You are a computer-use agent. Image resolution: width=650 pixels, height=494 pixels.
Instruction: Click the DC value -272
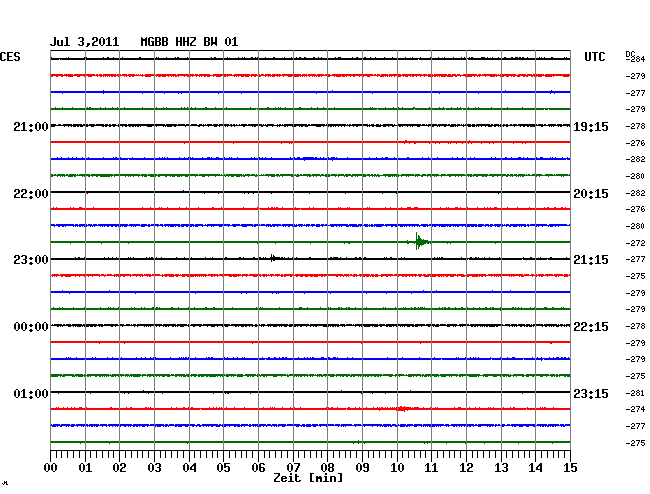(635, 243)
